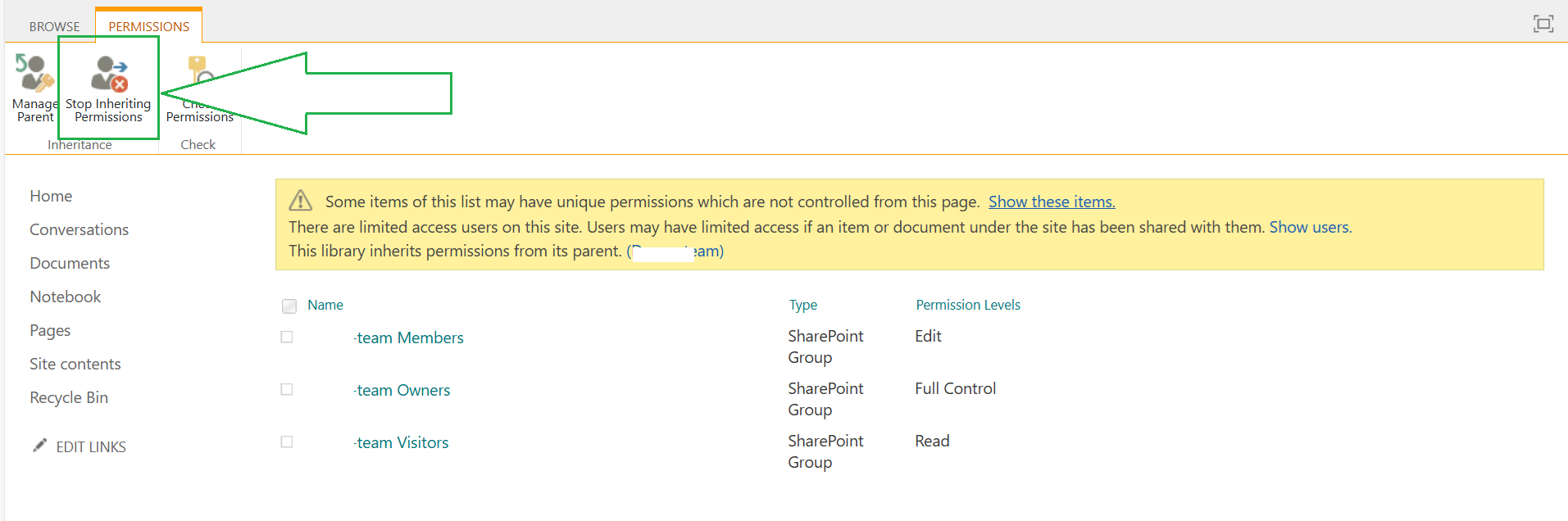
Task: Click the 'Show these items.' link
Action: (1052, 202)
